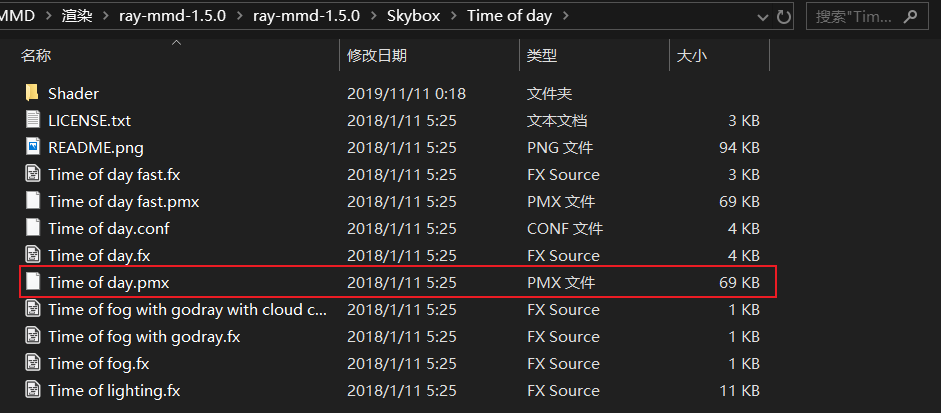The height and width of the screenshot is (413, 941).
Task: Go to the Skybox breadcrumb folder
Action: click(x=415, y=16)
